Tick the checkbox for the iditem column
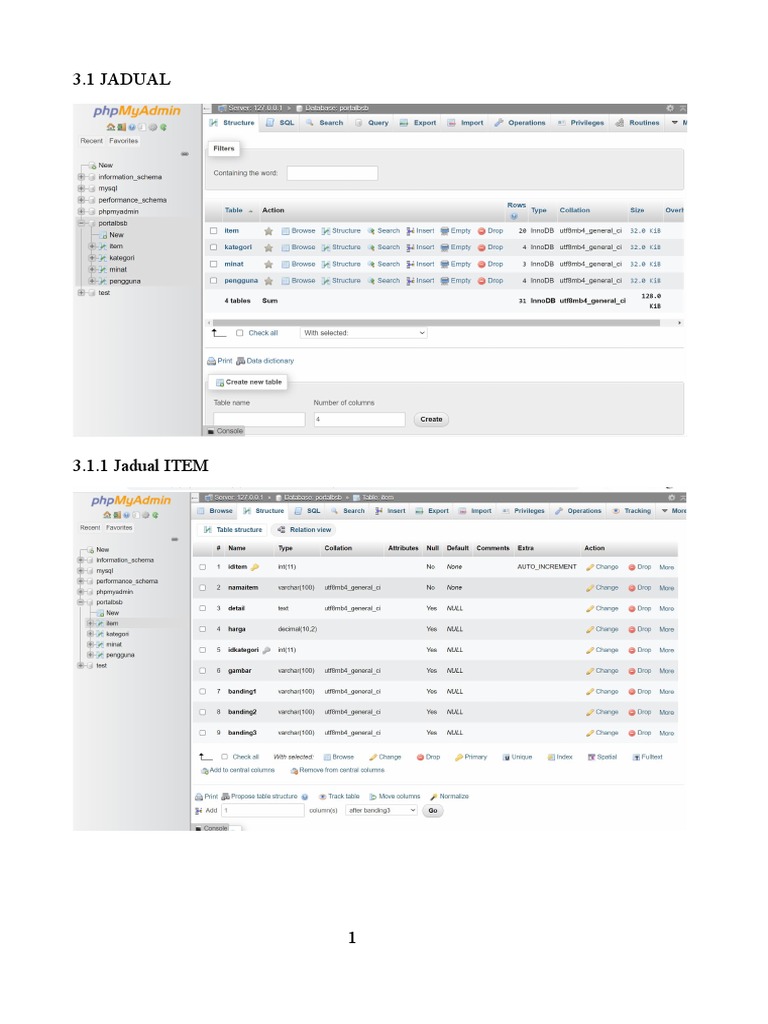The width and height of the screenshot is (768, 1024). coord(202,567)
